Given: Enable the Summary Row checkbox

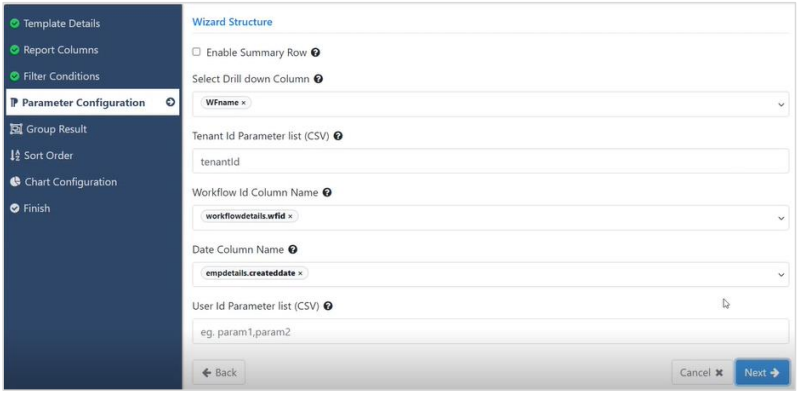Looking at the screenshot, I should coord(196,52).
